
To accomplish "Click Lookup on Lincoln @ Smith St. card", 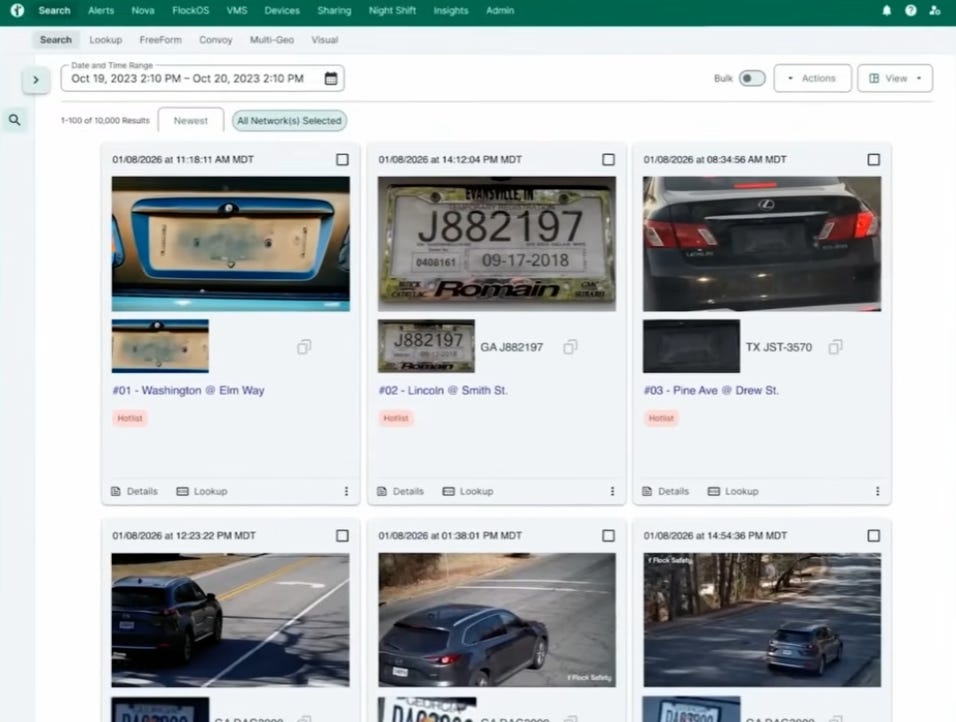I will [468, 491].
